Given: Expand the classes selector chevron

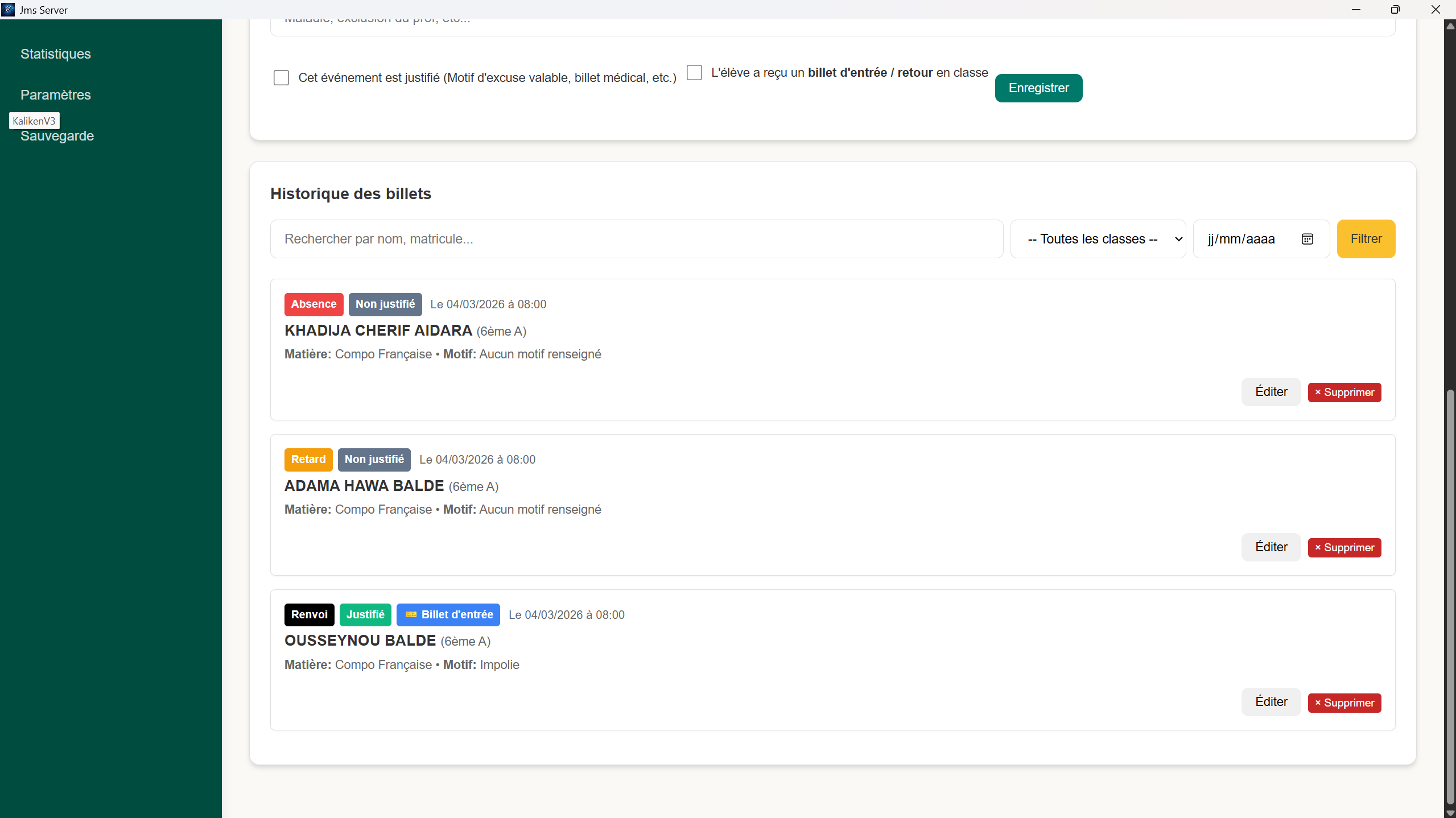Looking at the screenshot, I should point(1177,239).
